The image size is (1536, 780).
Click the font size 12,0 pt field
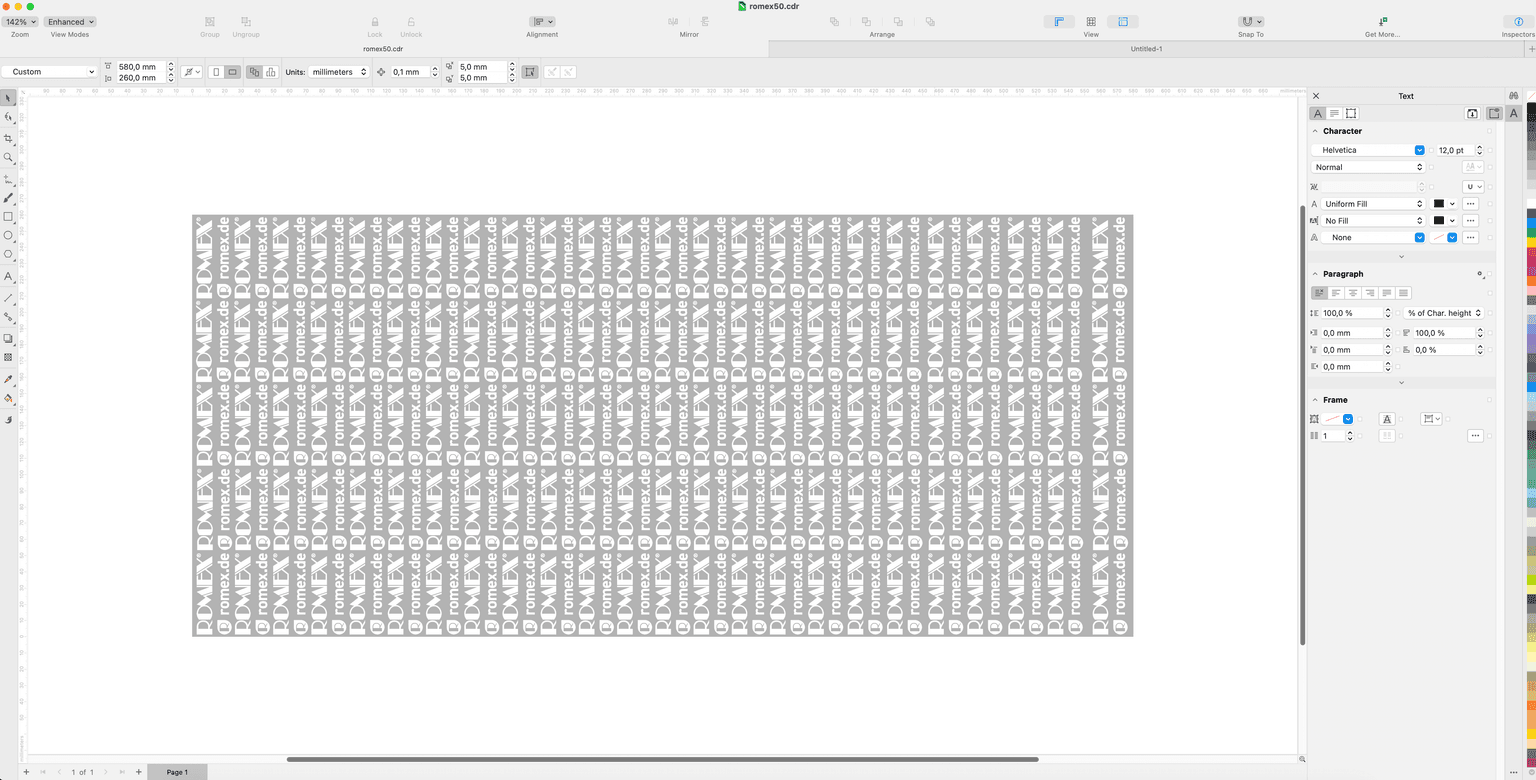point(1455,150)
